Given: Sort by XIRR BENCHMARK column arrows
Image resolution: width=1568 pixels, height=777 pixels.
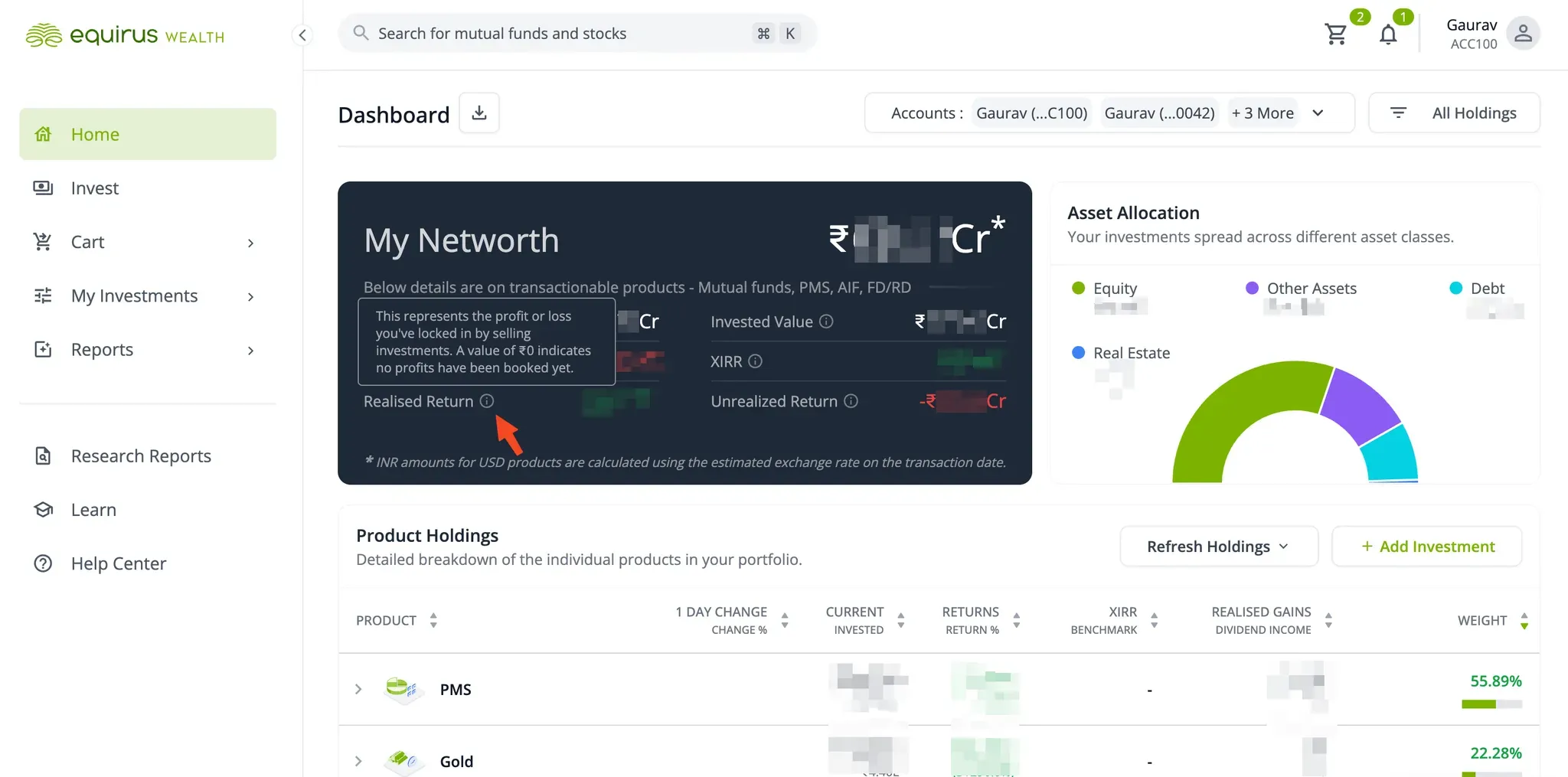Looking at the screenshot, I should coord(1155,620).
